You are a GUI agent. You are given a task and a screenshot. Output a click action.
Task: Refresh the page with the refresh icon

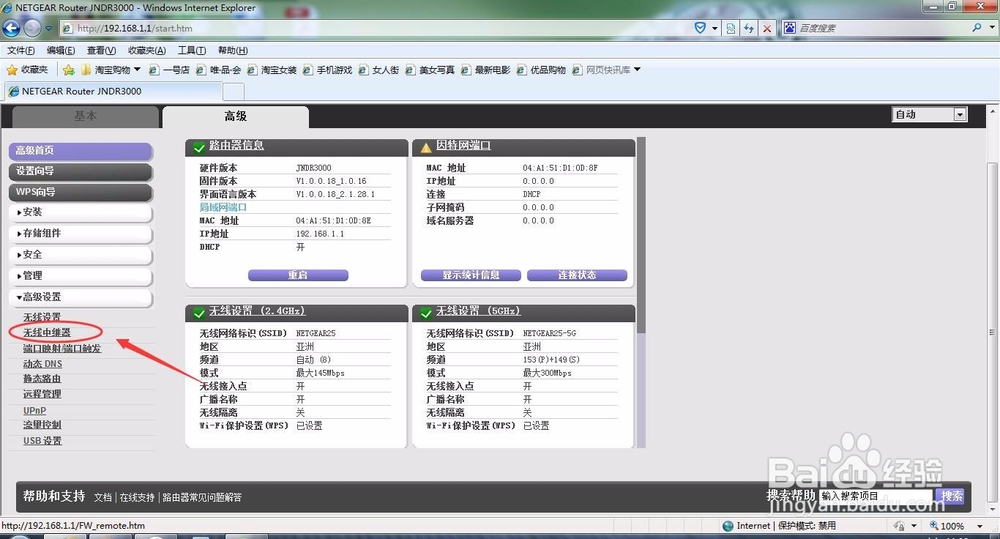(749, 28)
